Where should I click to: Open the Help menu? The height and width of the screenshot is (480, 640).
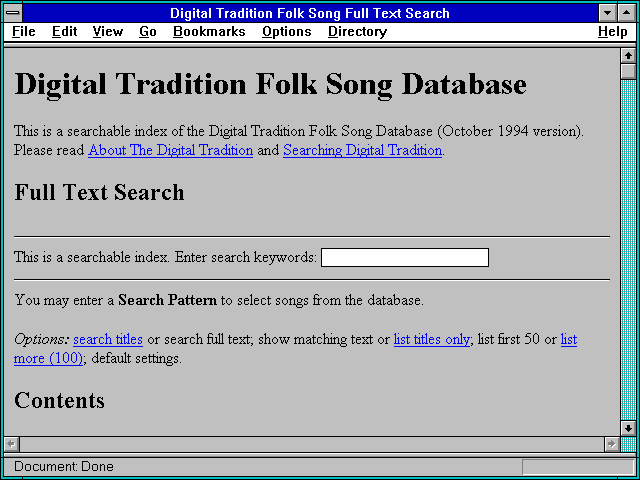613,32
